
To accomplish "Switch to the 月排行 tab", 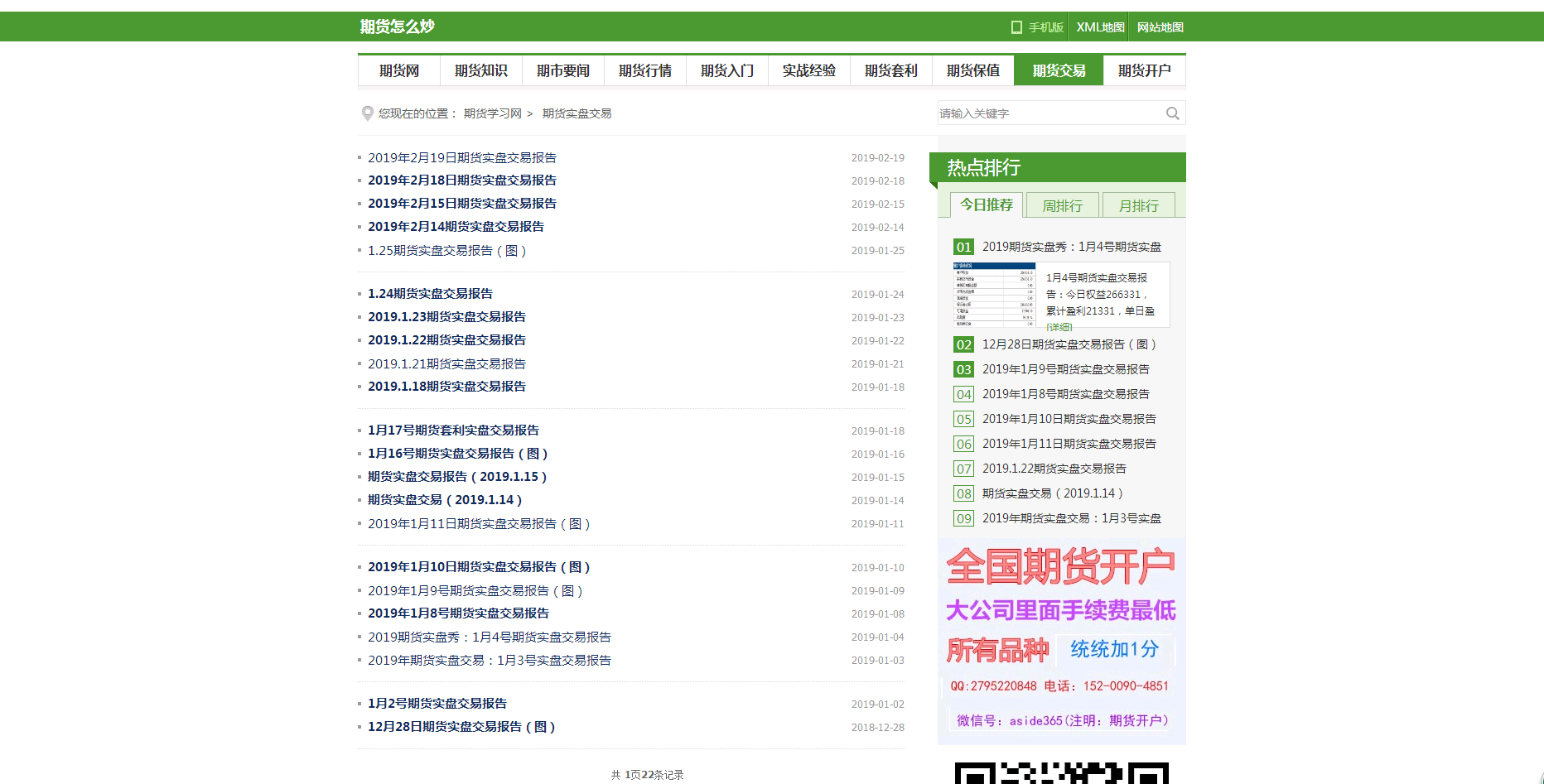I will [1138, 204].
